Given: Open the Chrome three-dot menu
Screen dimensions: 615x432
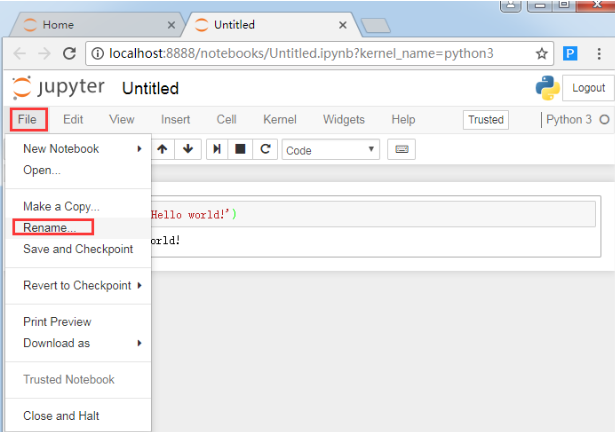Looking at the screenshot, I should tap(599, 53).
